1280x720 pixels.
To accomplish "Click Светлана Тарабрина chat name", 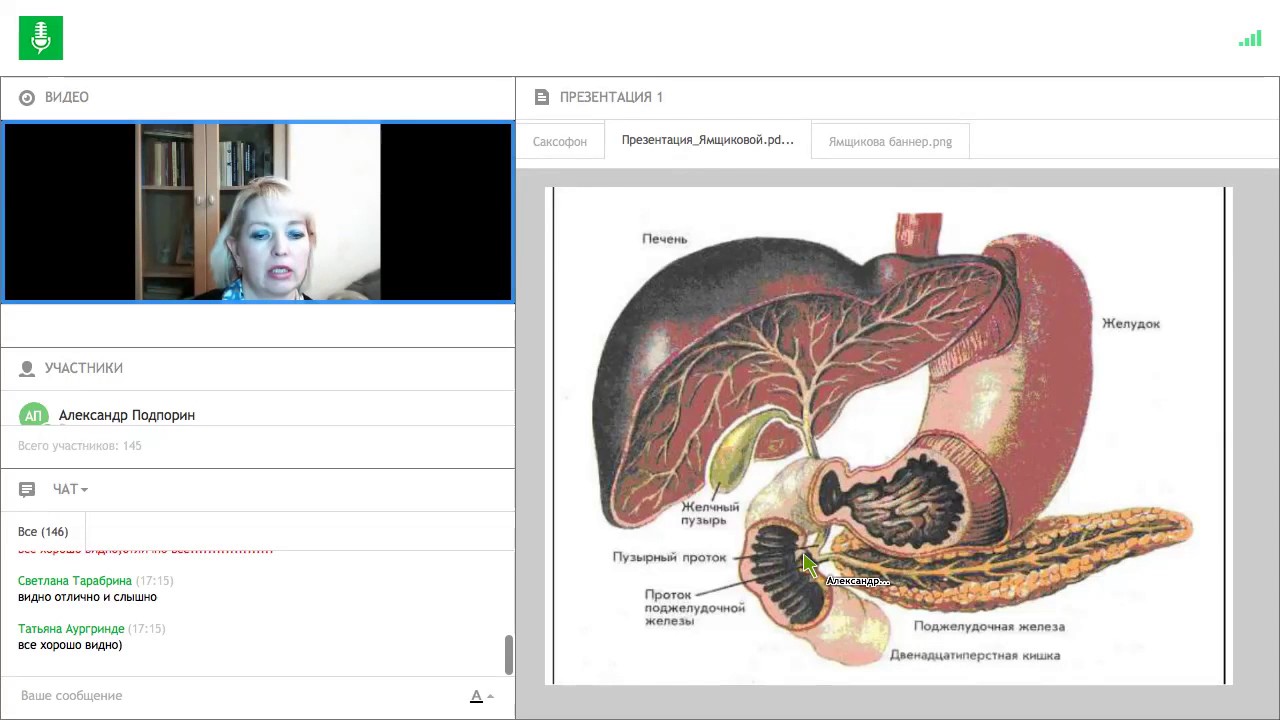I will point(75,581).
